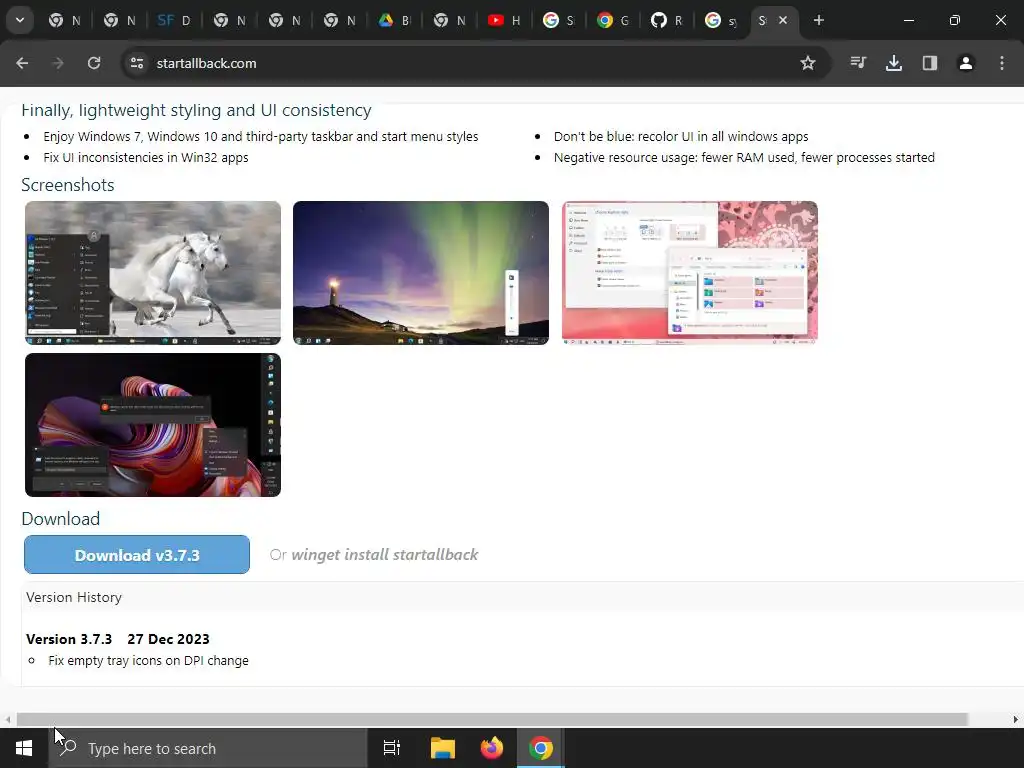Screen dimensions: 1024x768
Task: Click 'Don't be blue: recolor UI' bullet text
Action: 681,136
